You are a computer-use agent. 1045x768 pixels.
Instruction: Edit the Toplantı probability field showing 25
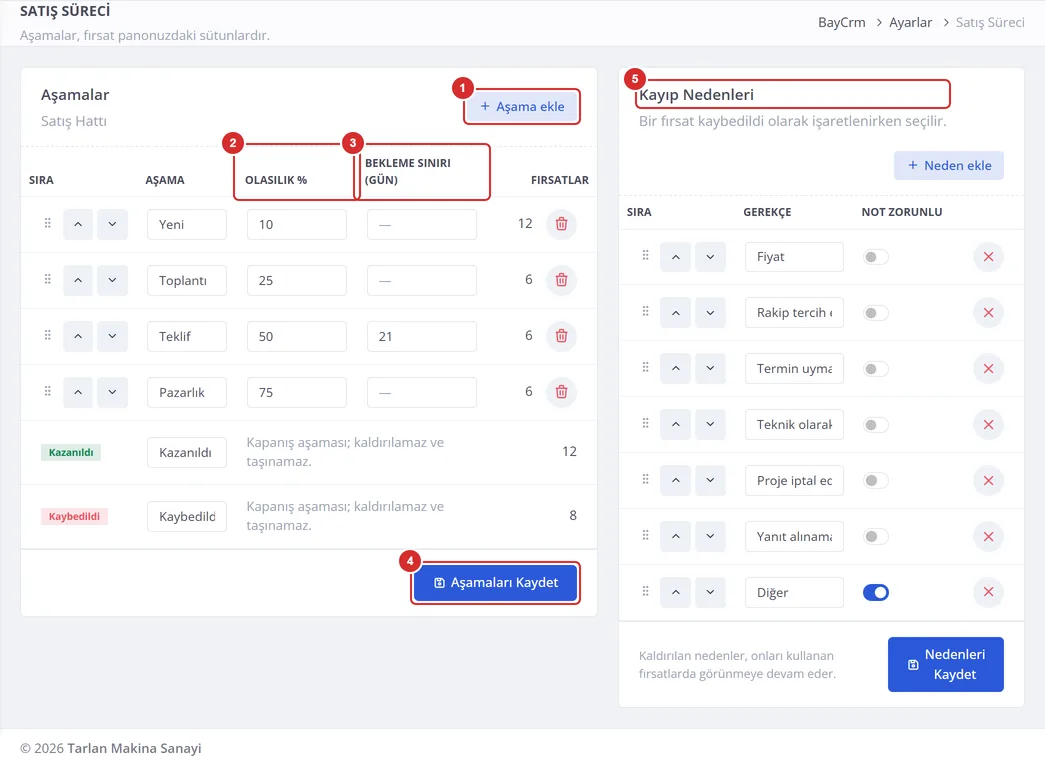[x=297, y=281]
